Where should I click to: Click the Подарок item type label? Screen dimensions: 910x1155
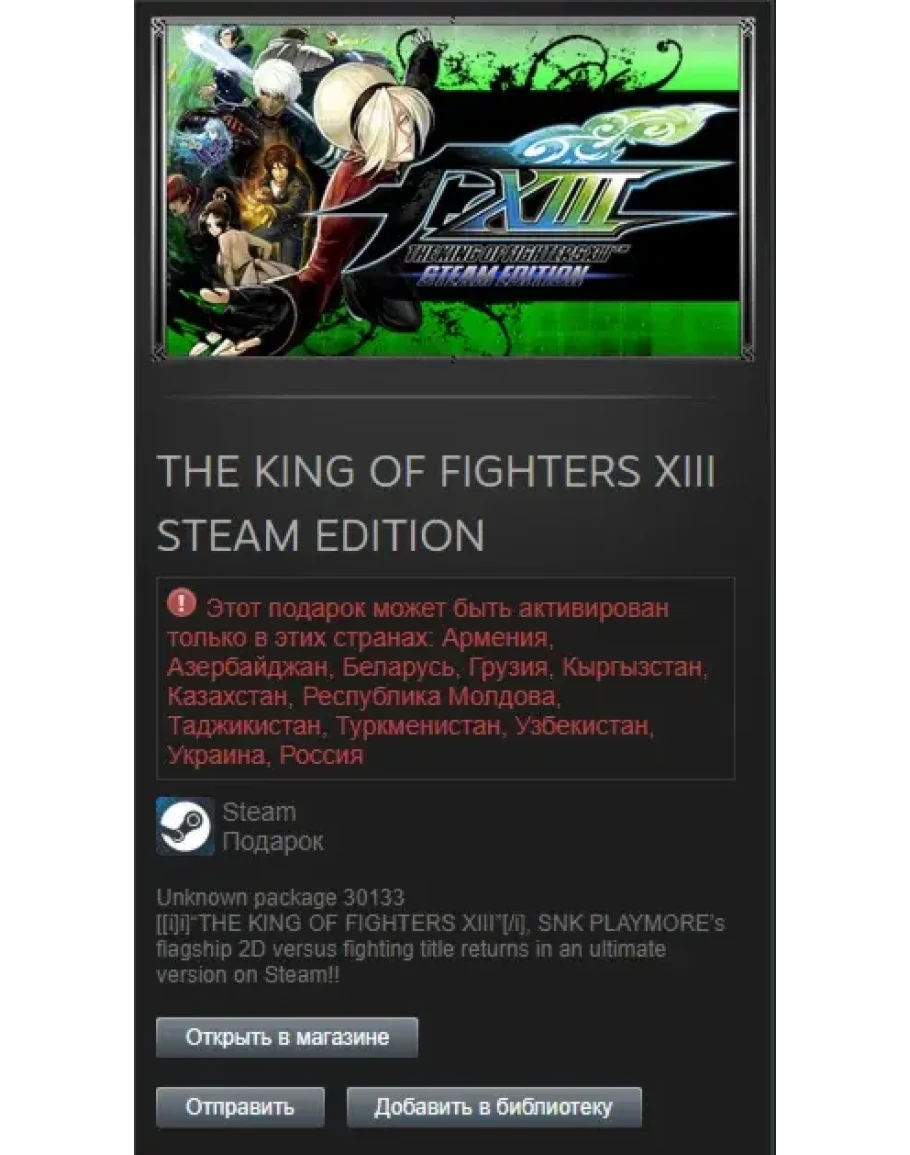coord(273,841)
